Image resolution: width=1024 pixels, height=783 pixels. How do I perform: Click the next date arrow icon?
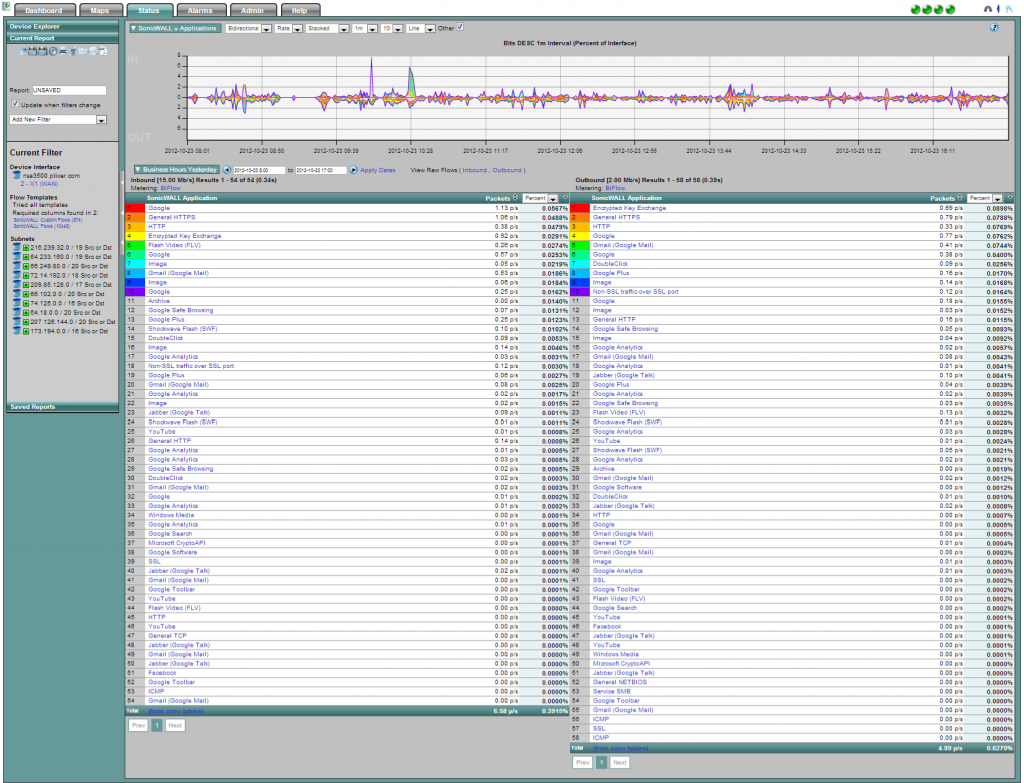(353, 170)
